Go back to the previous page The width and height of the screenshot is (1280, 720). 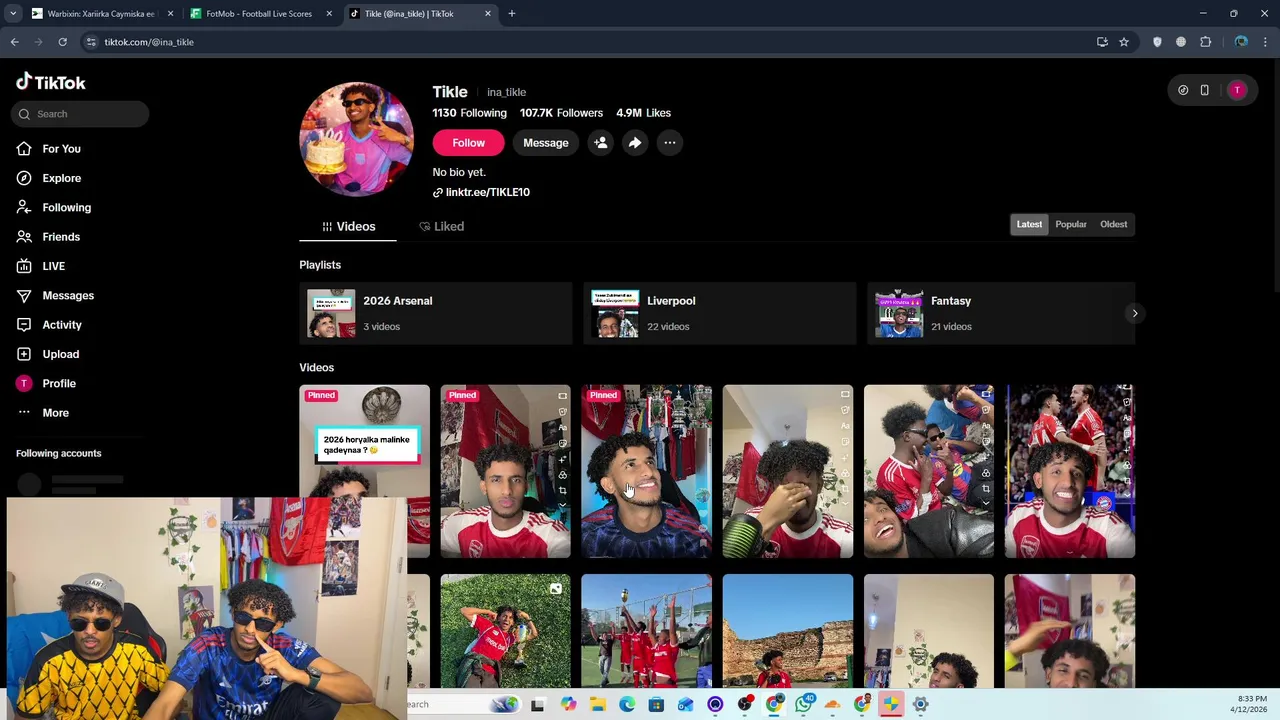tap(14, 42)
